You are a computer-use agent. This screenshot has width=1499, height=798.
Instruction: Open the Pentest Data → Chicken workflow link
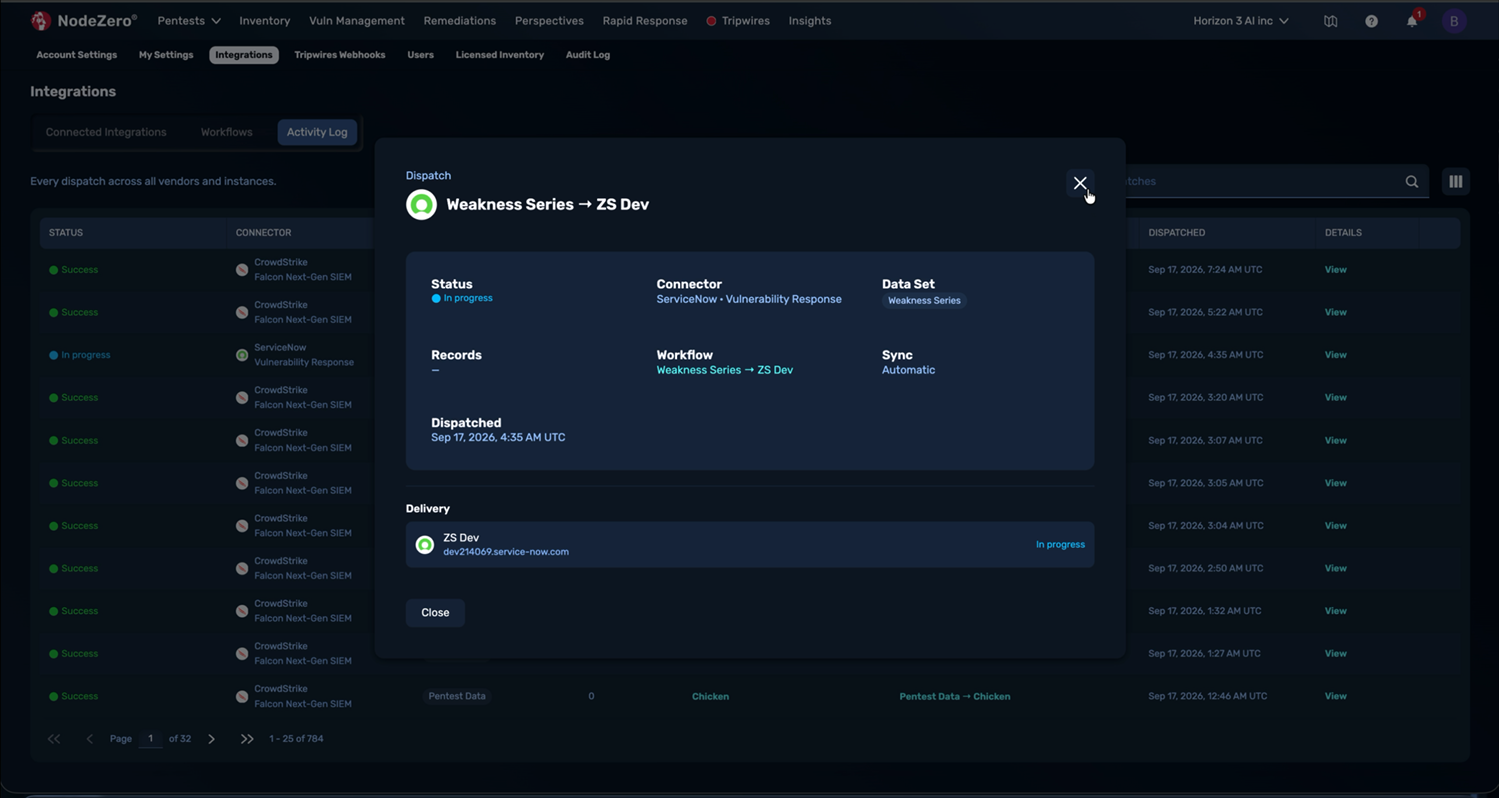pos(955,697)
